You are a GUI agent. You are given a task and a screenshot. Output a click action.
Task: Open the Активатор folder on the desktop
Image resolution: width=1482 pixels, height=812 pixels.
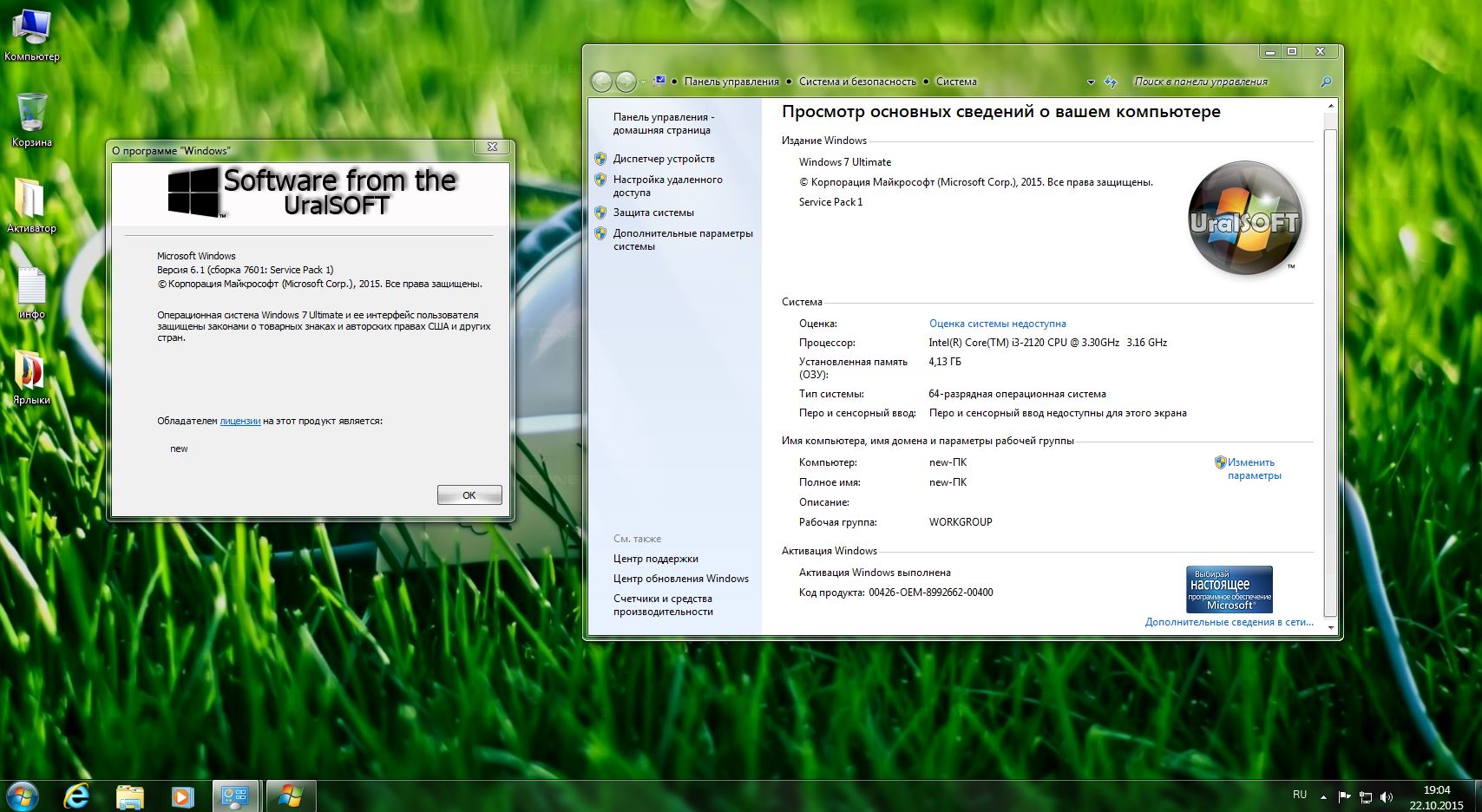[x=31, y=206]
